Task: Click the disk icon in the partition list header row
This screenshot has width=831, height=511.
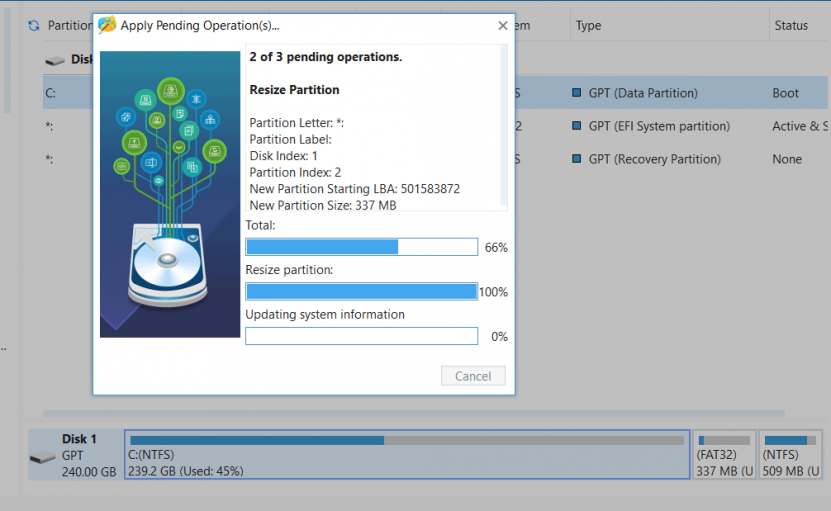Action: [x=53, y=60]
